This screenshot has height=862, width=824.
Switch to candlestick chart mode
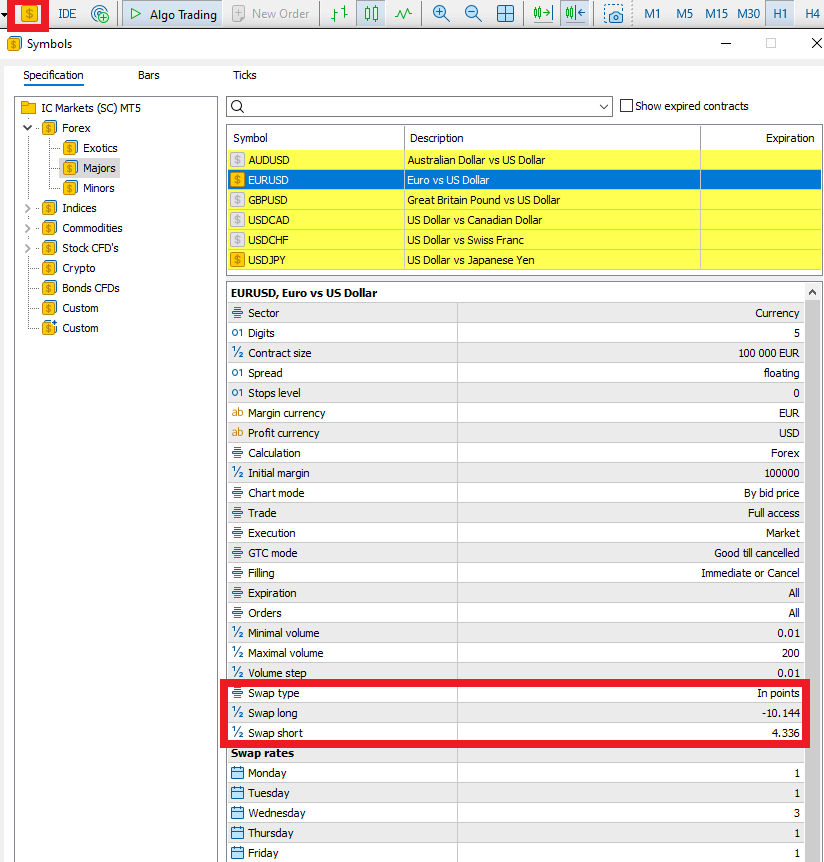[x=371, y=14]
